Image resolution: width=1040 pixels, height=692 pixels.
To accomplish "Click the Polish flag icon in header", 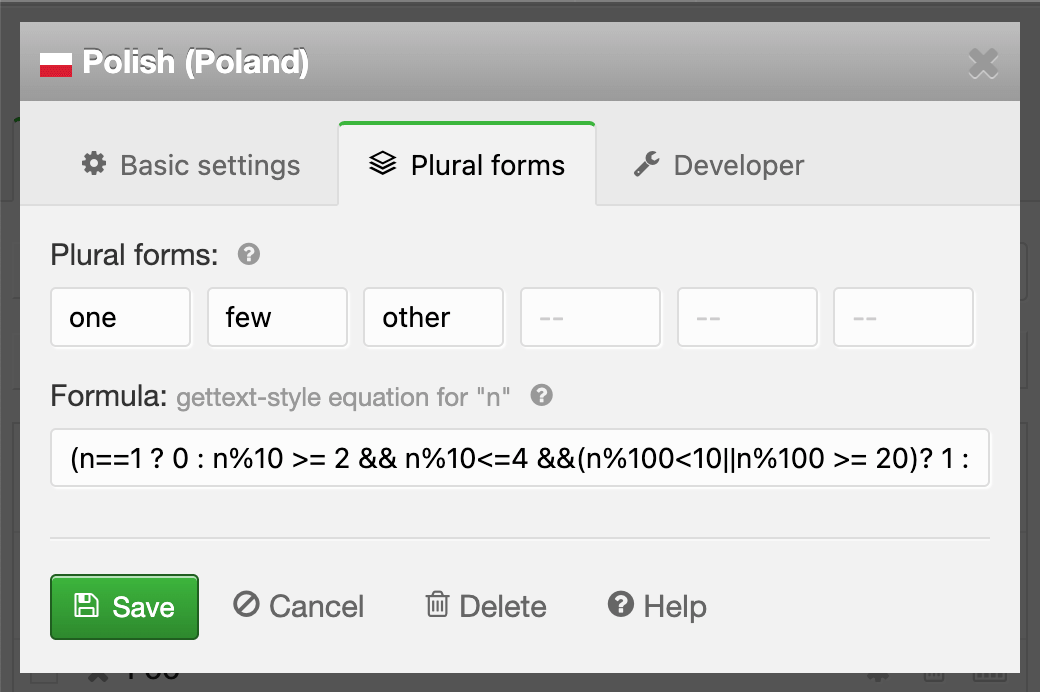I will (x=56, y=65).
